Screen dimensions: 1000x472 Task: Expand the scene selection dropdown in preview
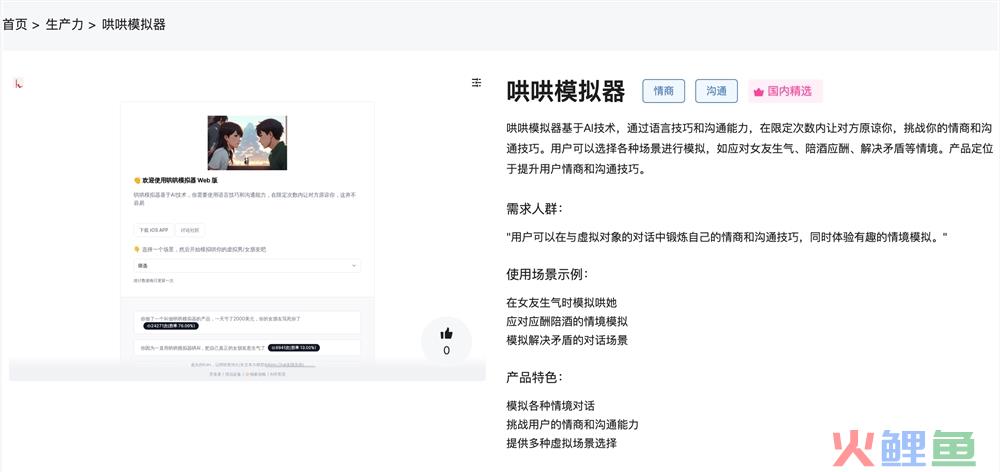point(247,265)
